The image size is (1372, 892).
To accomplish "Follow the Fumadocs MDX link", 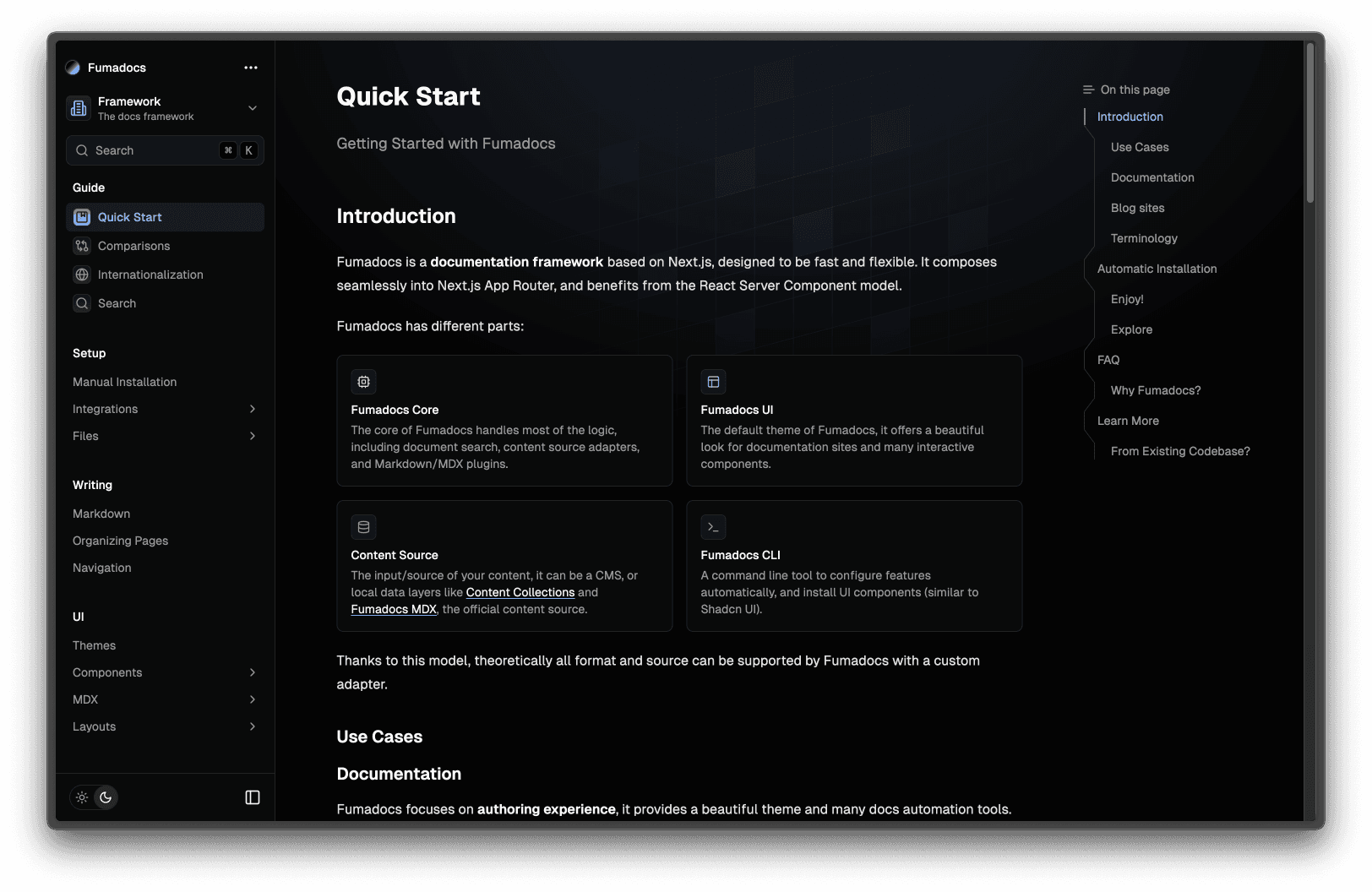I will coord(394,609).
